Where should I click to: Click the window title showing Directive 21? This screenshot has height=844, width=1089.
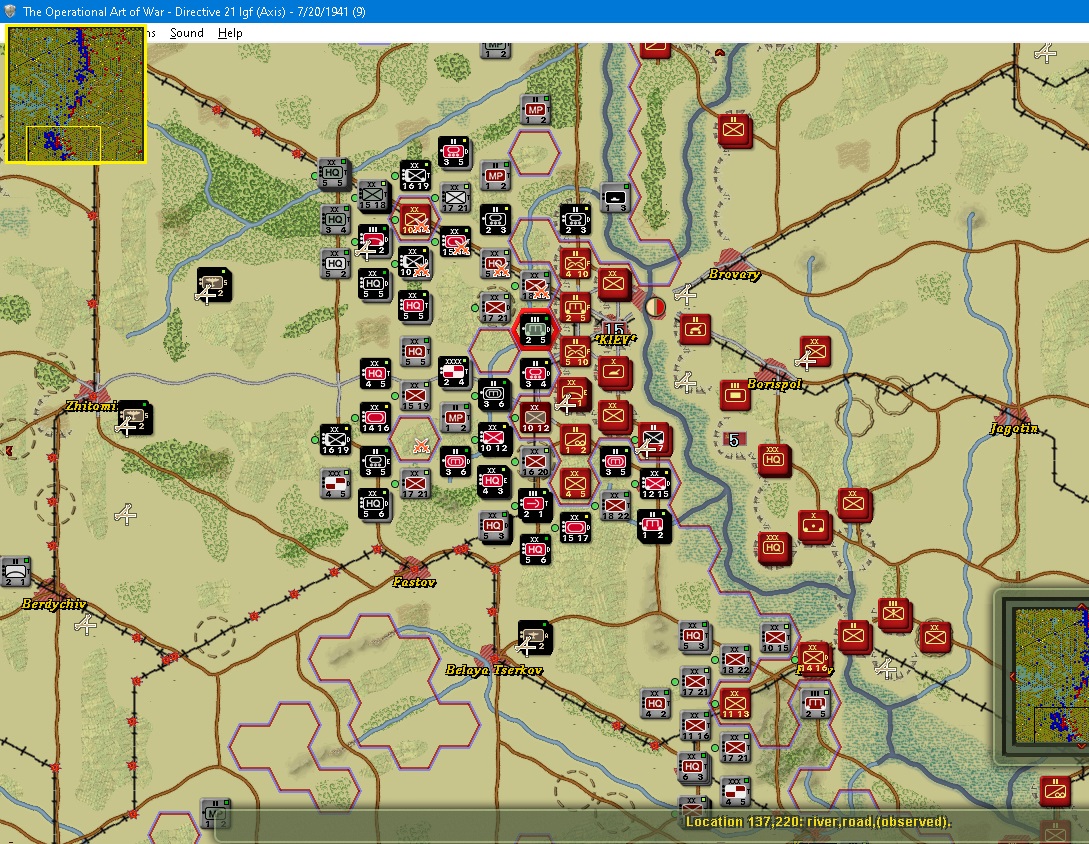[194, 11]
